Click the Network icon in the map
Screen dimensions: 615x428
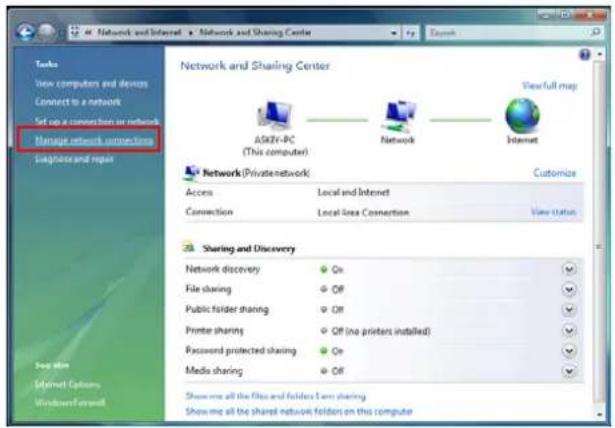[x=399, y=116]
